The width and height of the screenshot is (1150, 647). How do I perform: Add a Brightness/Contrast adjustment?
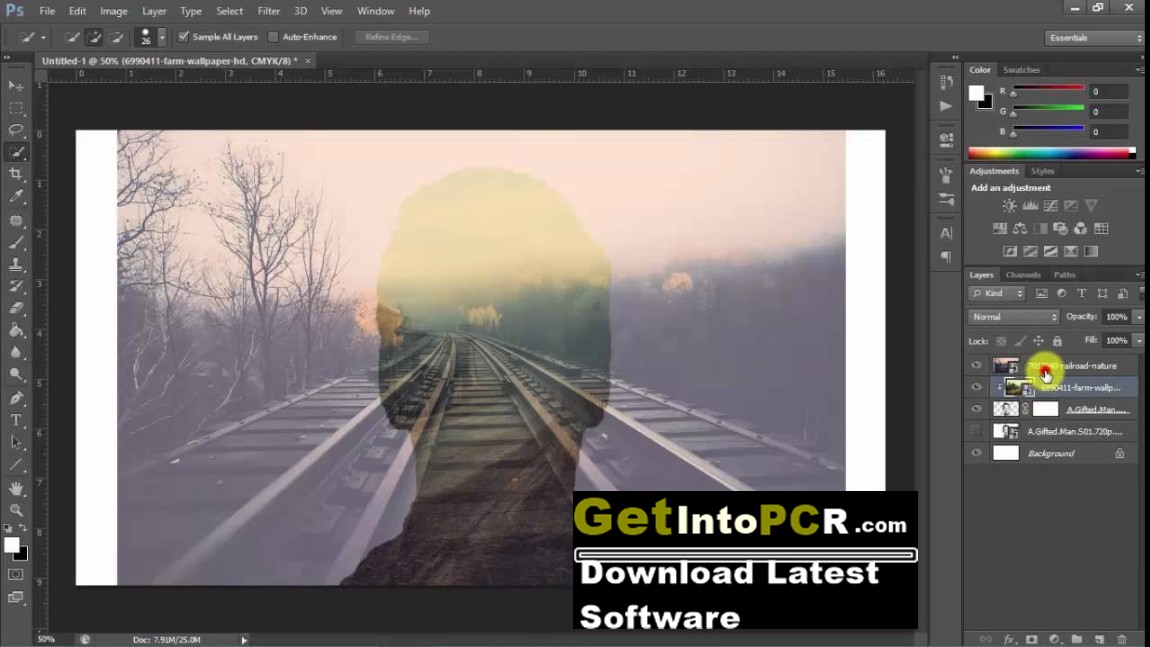tap(1010, 206)
